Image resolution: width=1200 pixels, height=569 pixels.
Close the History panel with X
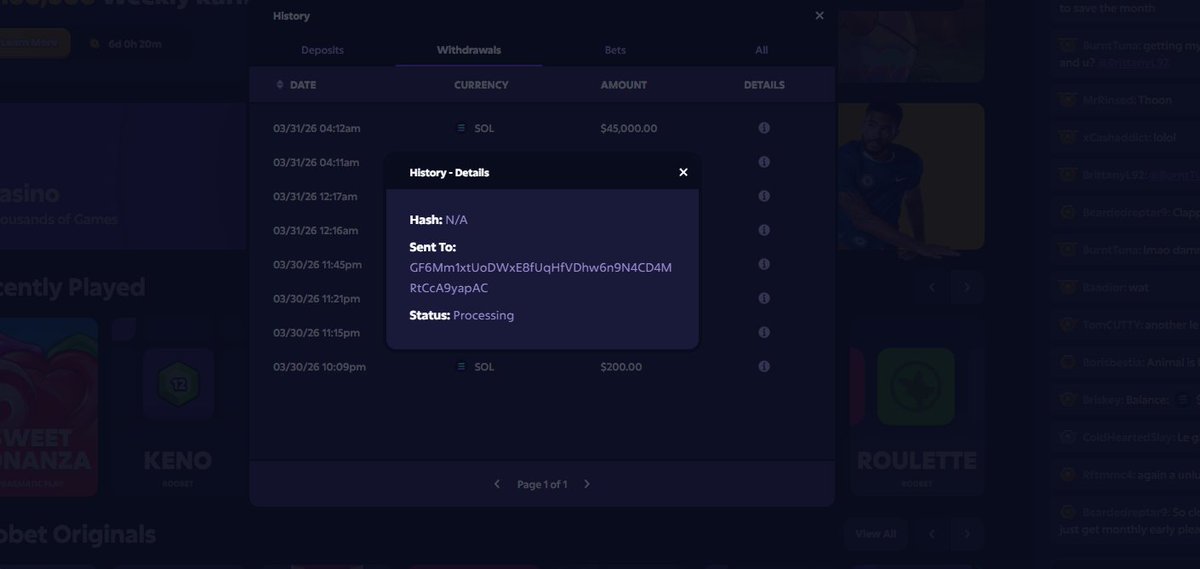click(x=820, y=16)
